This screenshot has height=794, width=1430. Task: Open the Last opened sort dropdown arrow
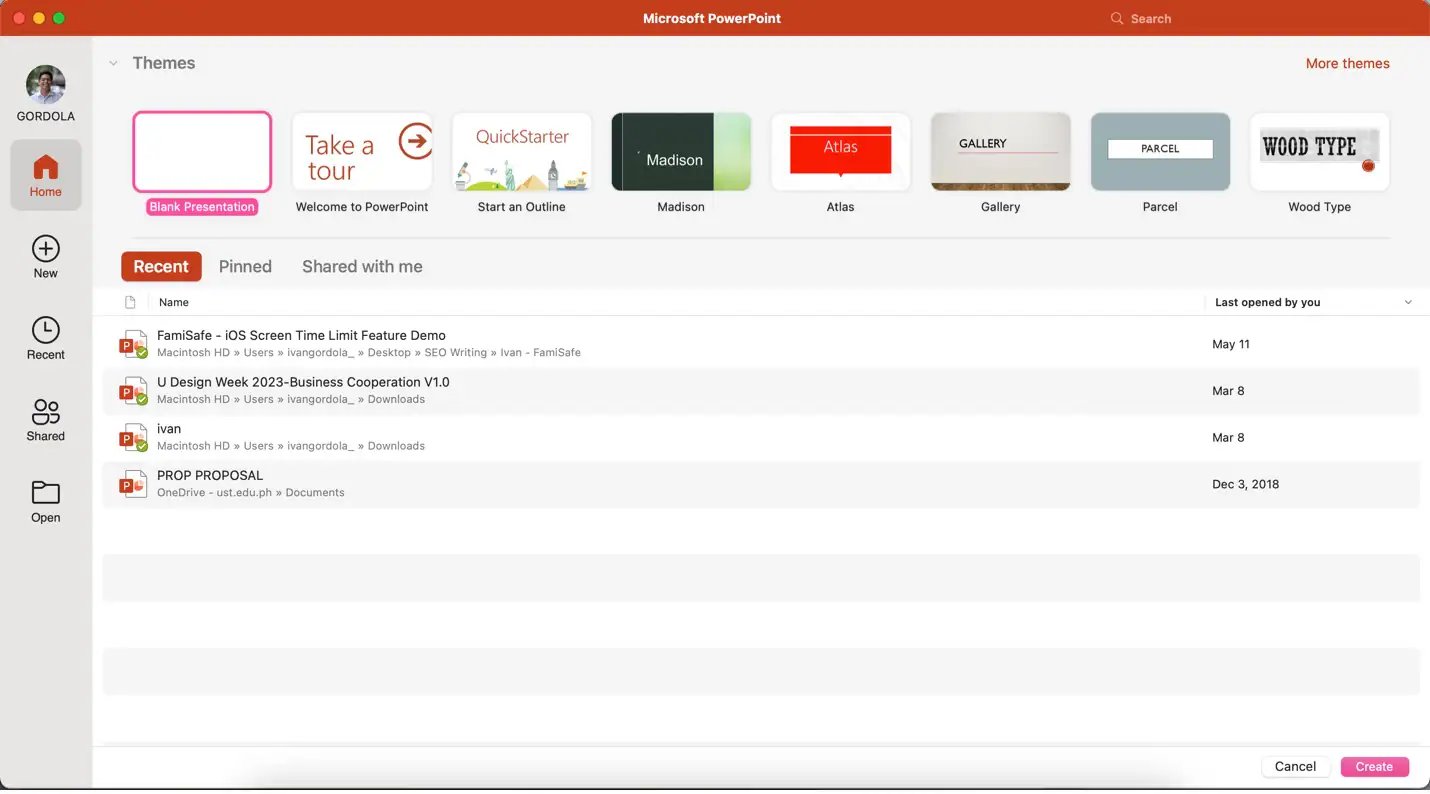point(1408,302)
